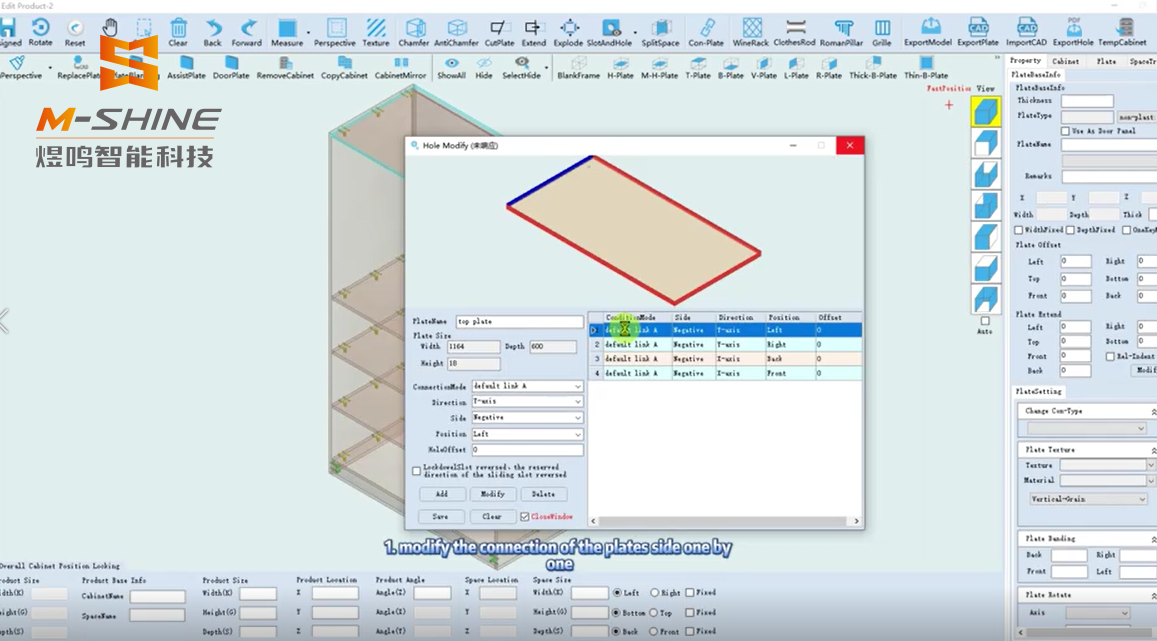Switch to the Plate tab
Image resolution: width=1157 pixels, height=641 pixels.
[x=1108, y=62]
